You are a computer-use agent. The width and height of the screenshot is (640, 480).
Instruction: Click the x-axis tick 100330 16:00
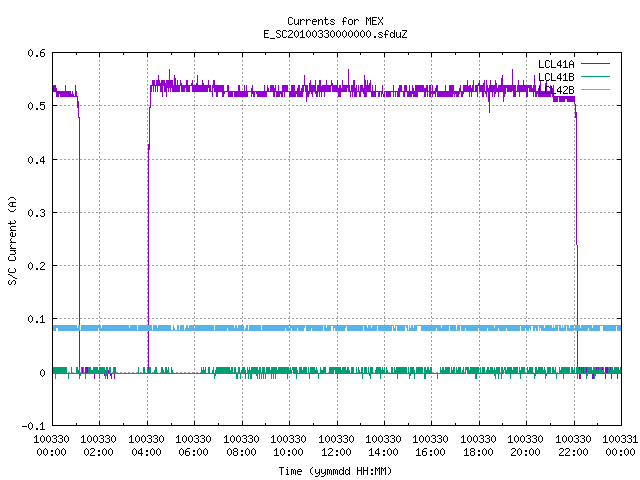click(431, 446)
